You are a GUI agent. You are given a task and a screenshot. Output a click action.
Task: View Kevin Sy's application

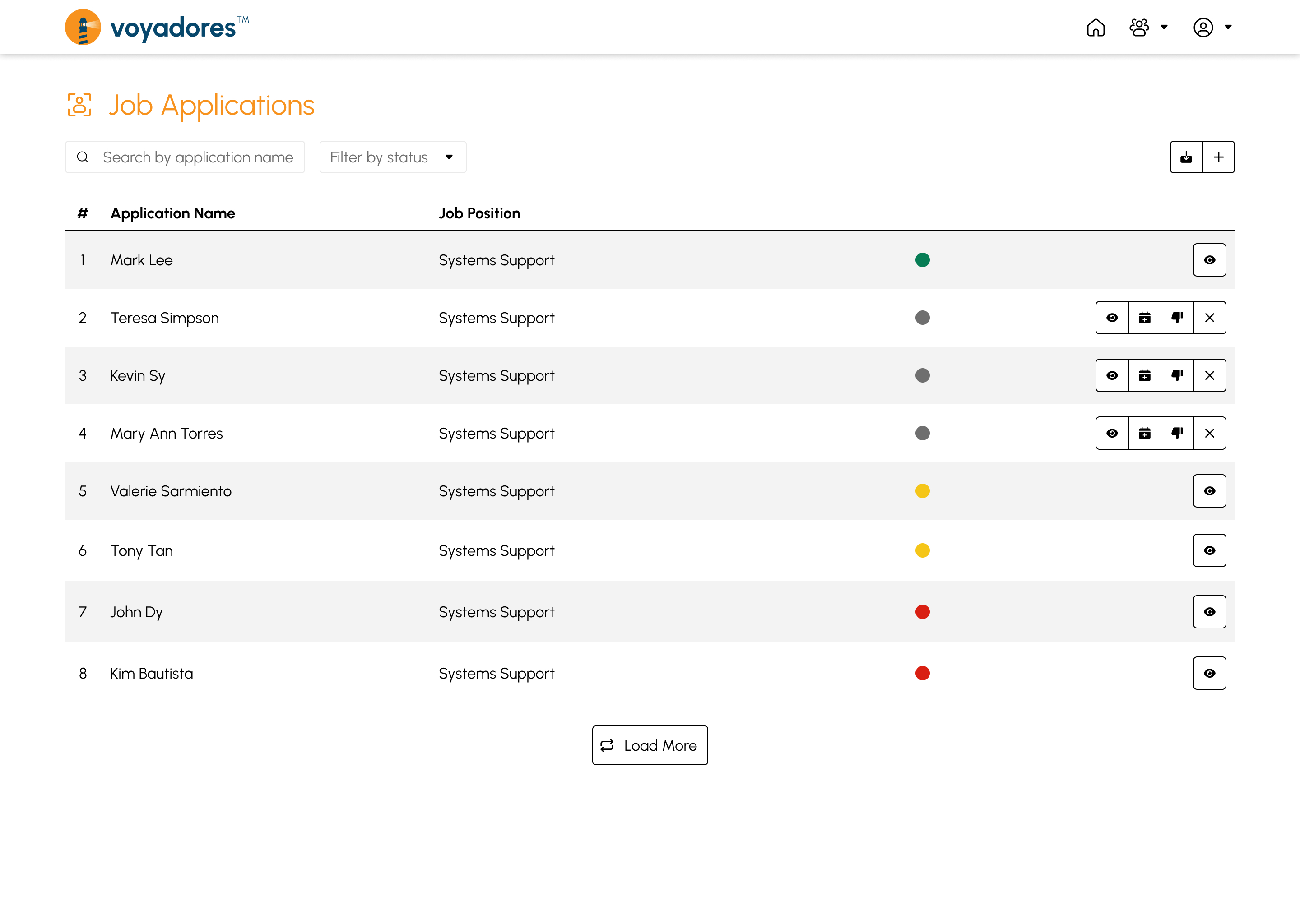[x=1112, y=375]
